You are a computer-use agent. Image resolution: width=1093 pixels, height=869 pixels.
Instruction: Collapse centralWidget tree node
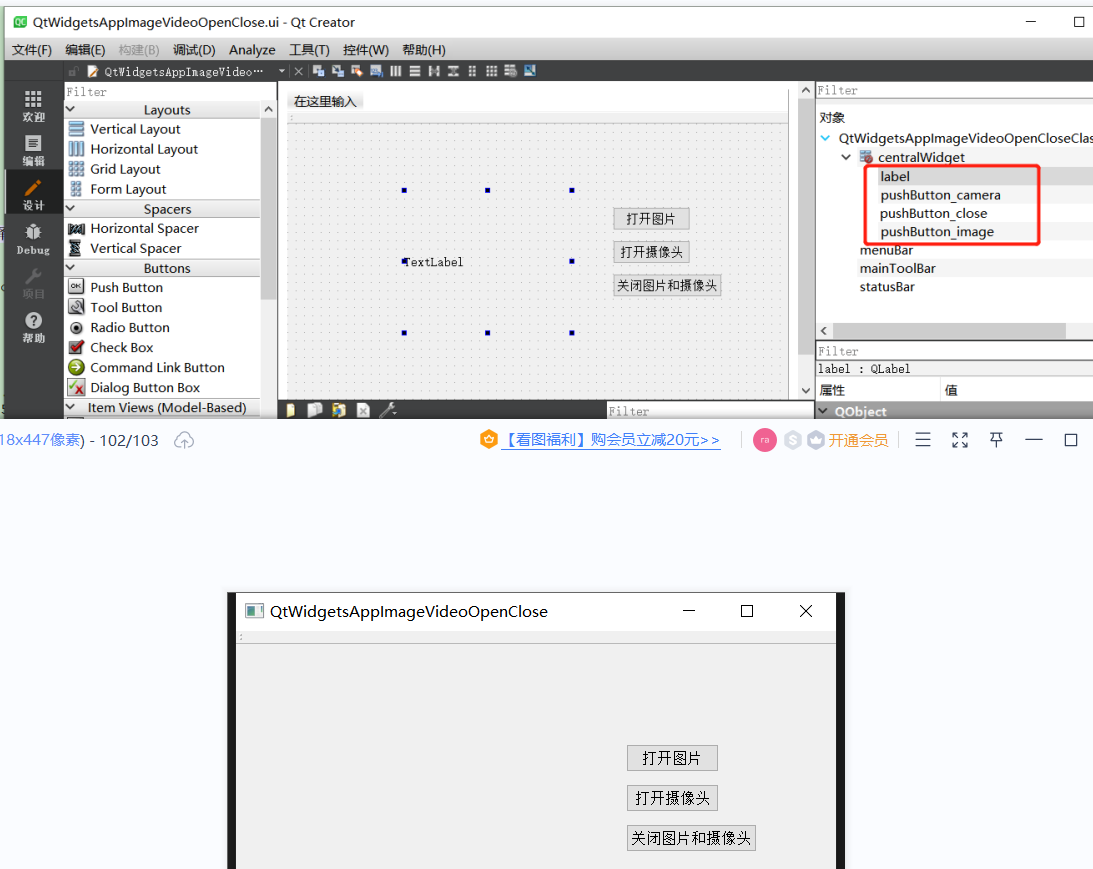846,157
